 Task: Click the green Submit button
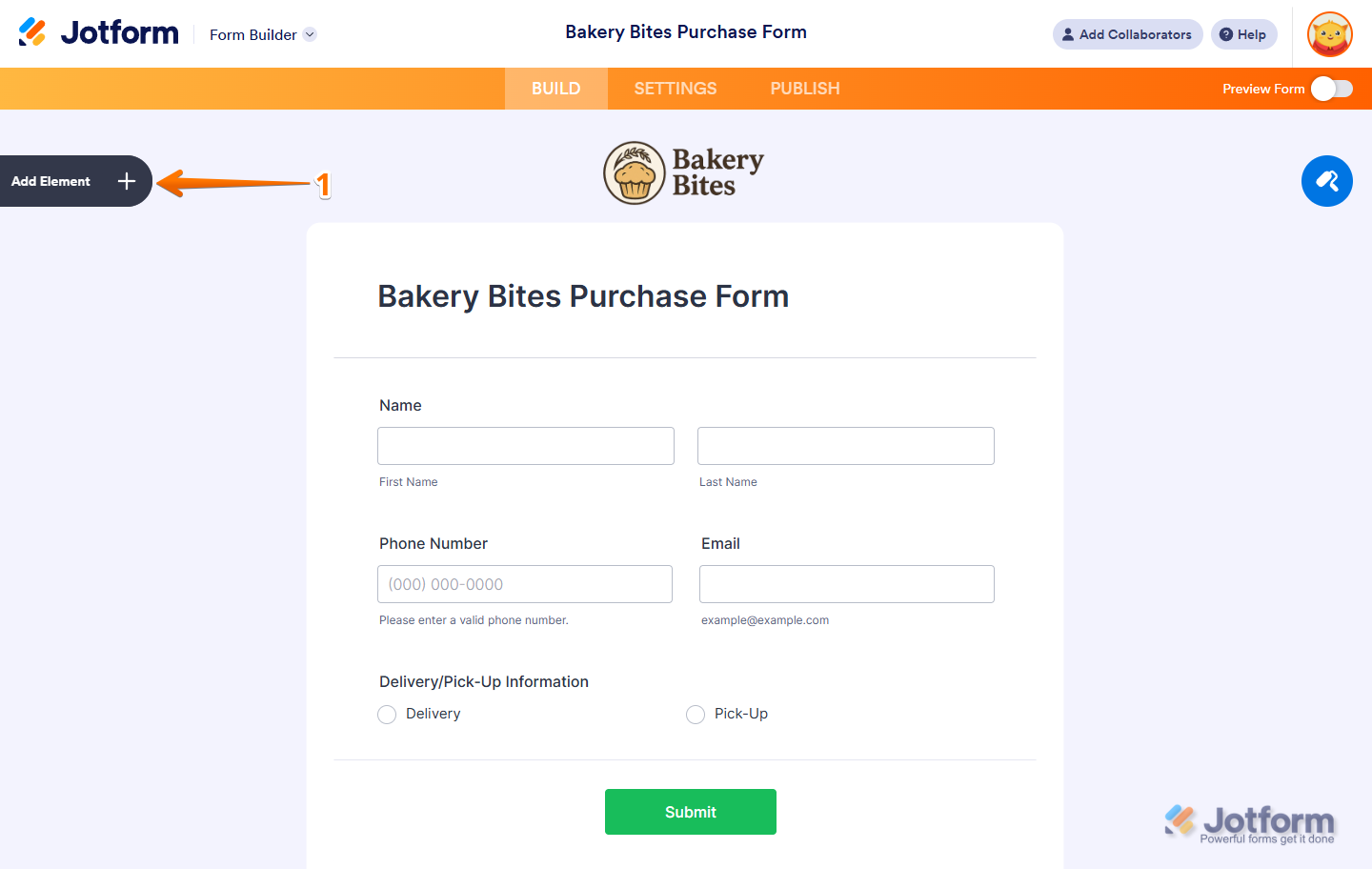pos(690,811)
